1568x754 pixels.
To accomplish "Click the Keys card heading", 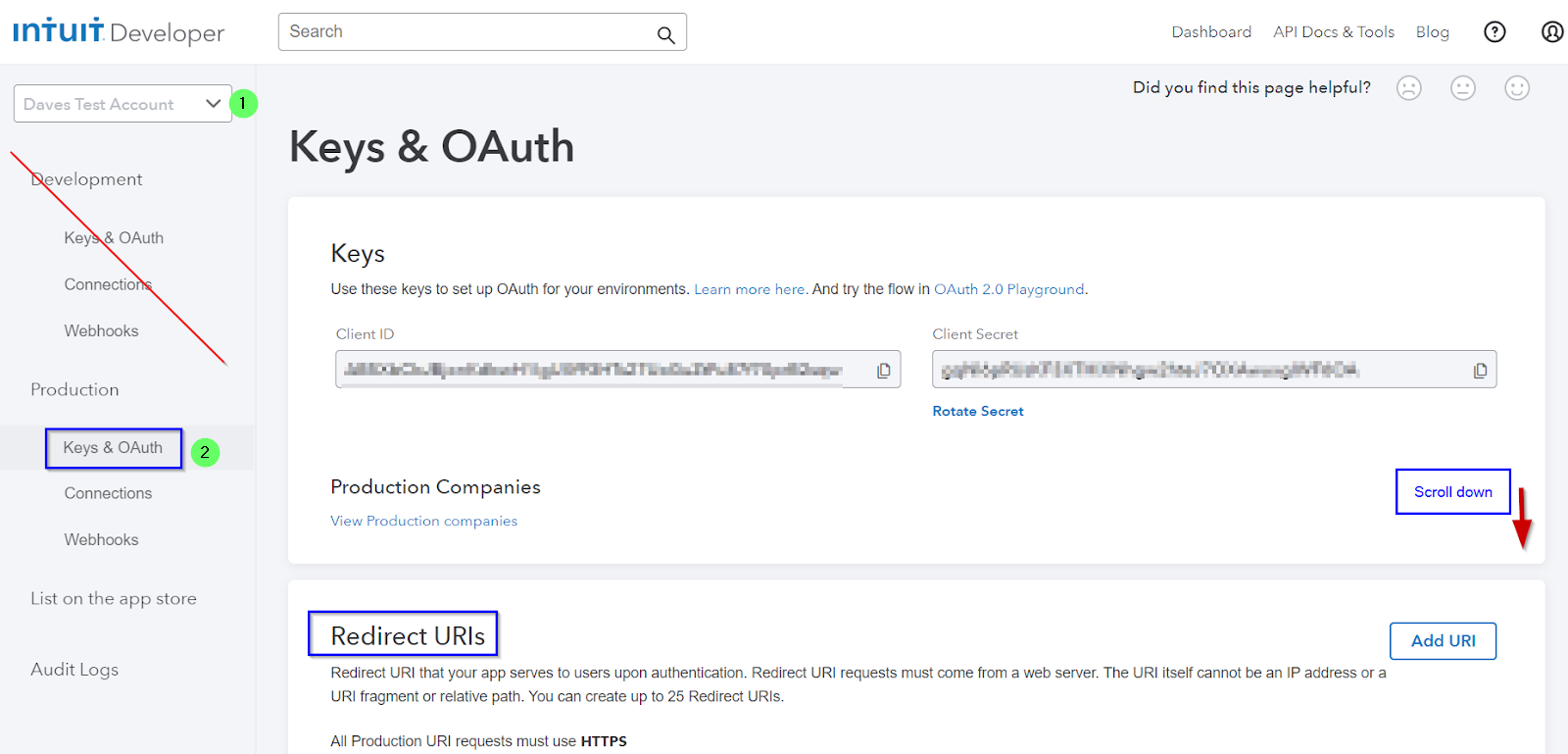I will tap(358, 254).
